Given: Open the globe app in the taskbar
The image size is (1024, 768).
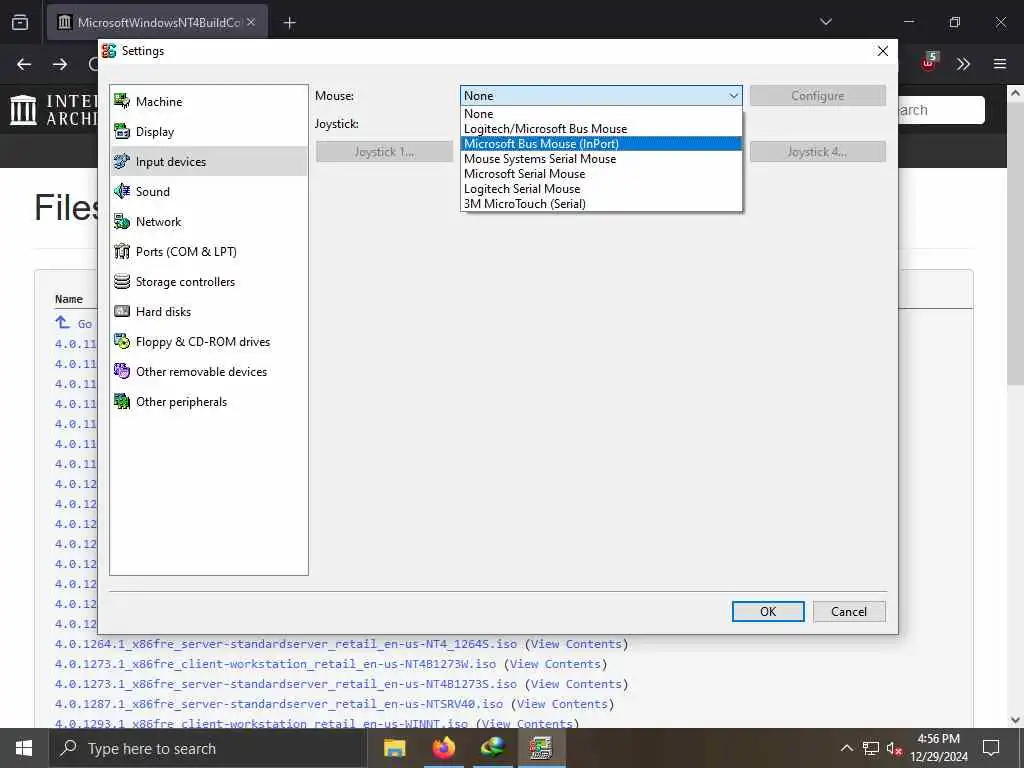Looking at the screenshot, I should pos(493,748).
